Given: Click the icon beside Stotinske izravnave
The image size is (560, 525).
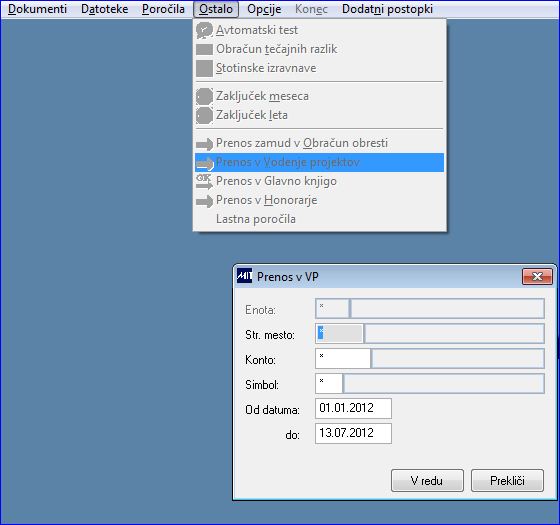Looking at the screenshot, I should tap(204, 68).
